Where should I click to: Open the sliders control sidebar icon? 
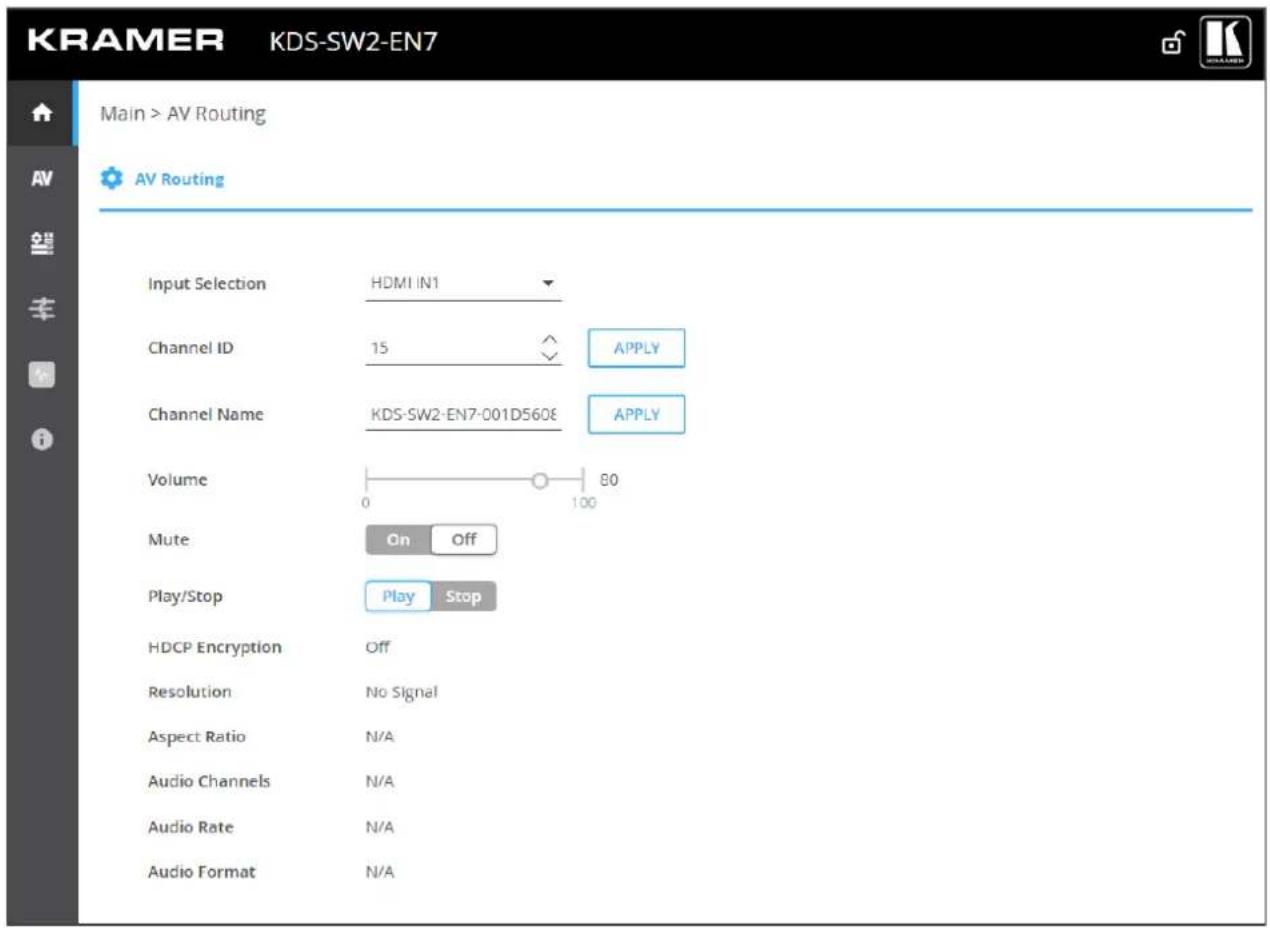click(x=41, y=310)
